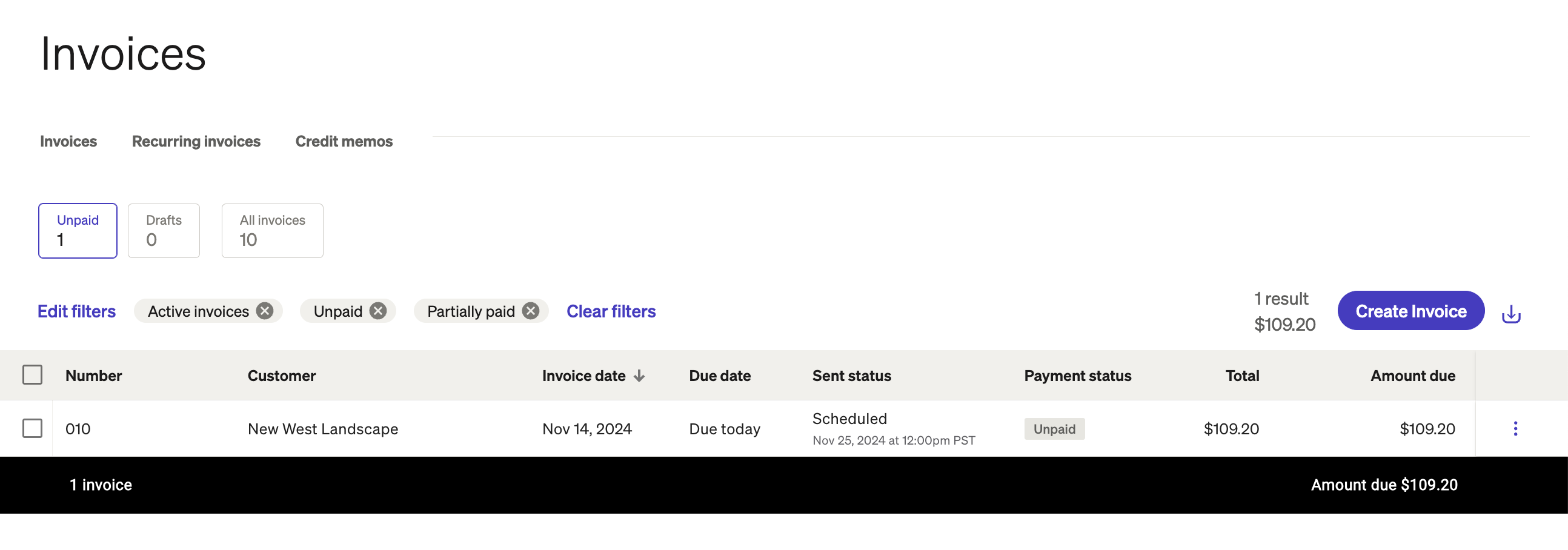Open the Credit memos tab
1568x550 pixels.
pos(344,141)
